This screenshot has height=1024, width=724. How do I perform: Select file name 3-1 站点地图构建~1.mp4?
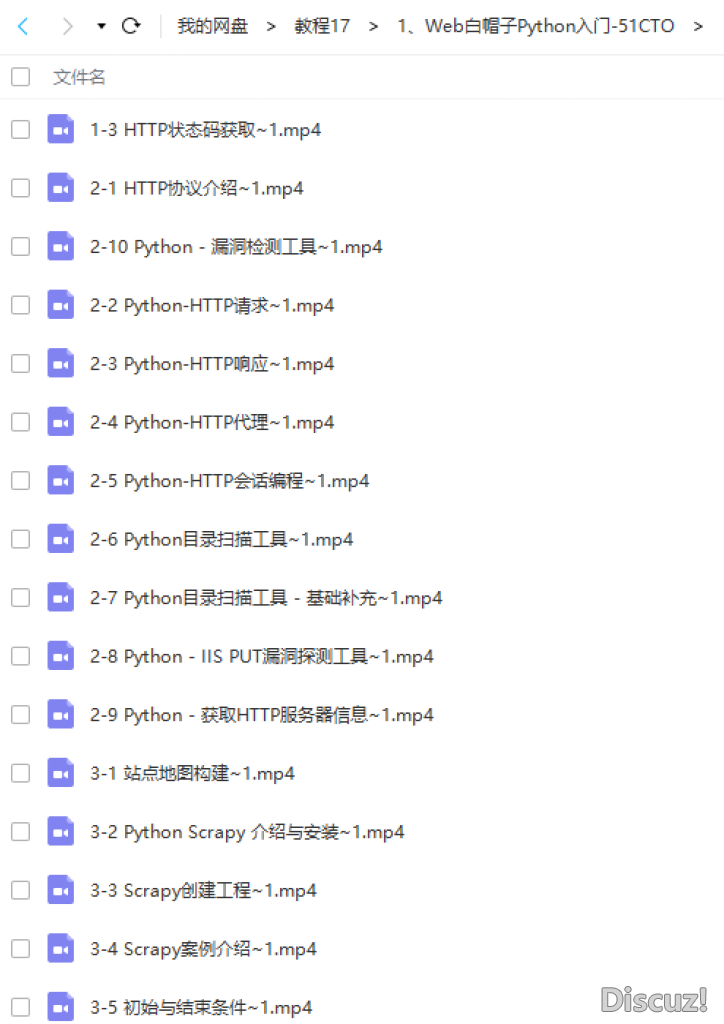click(193, 774)
